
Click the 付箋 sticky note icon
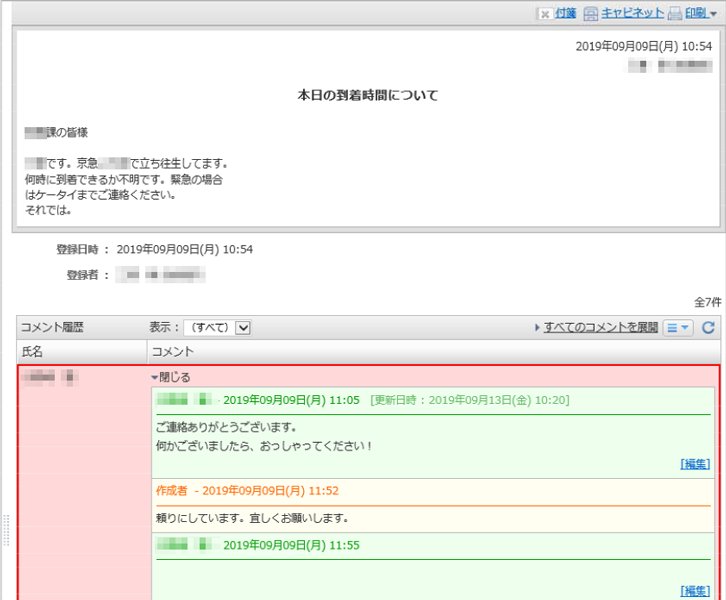[x=544, y=14]
